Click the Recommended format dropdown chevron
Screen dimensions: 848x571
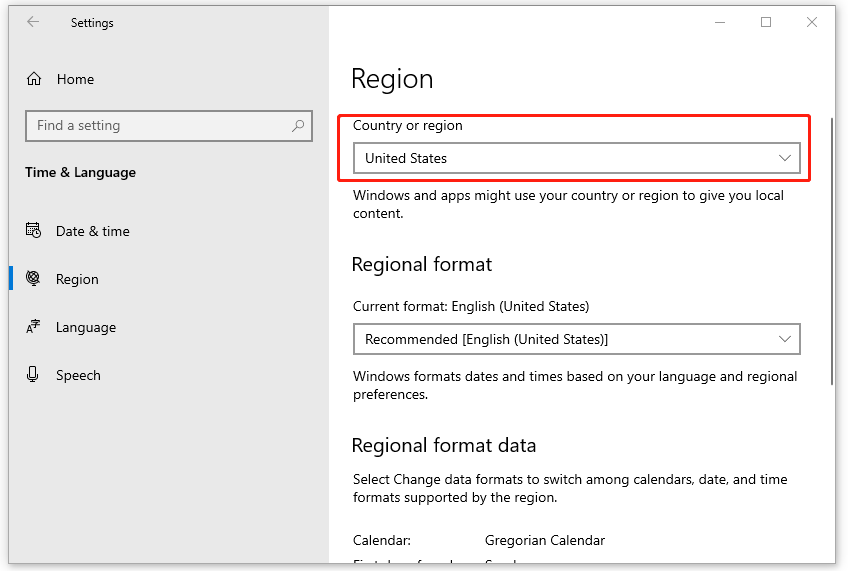(785, 339)
